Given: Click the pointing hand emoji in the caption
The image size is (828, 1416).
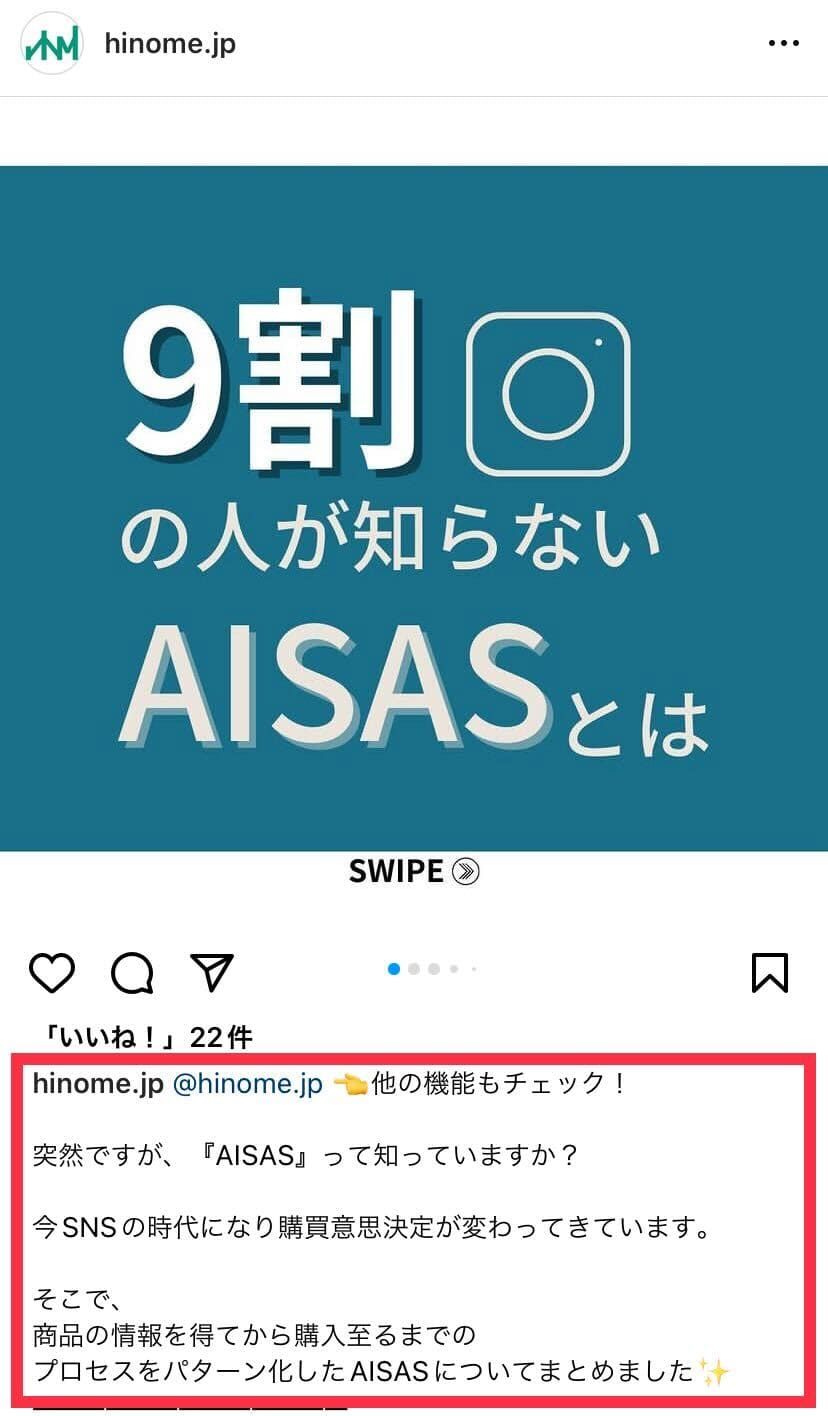Looking at the screenshot, I should point(349,1084).
